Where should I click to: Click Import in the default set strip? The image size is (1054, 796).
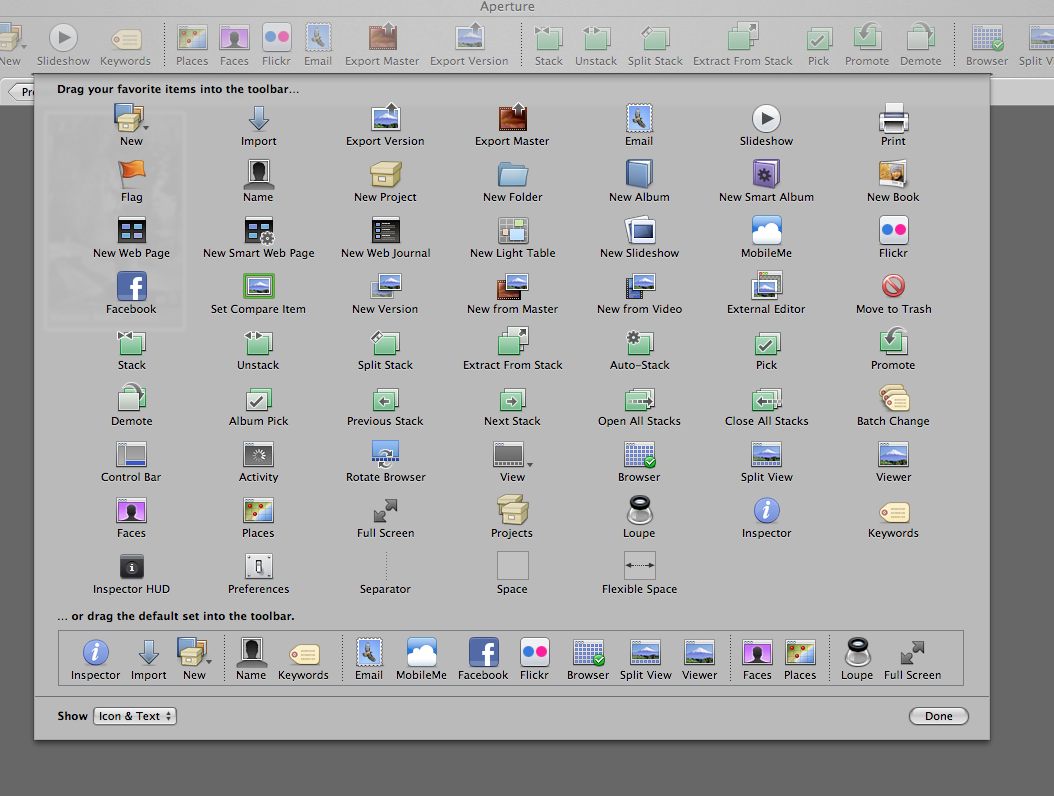click(149, 660)
